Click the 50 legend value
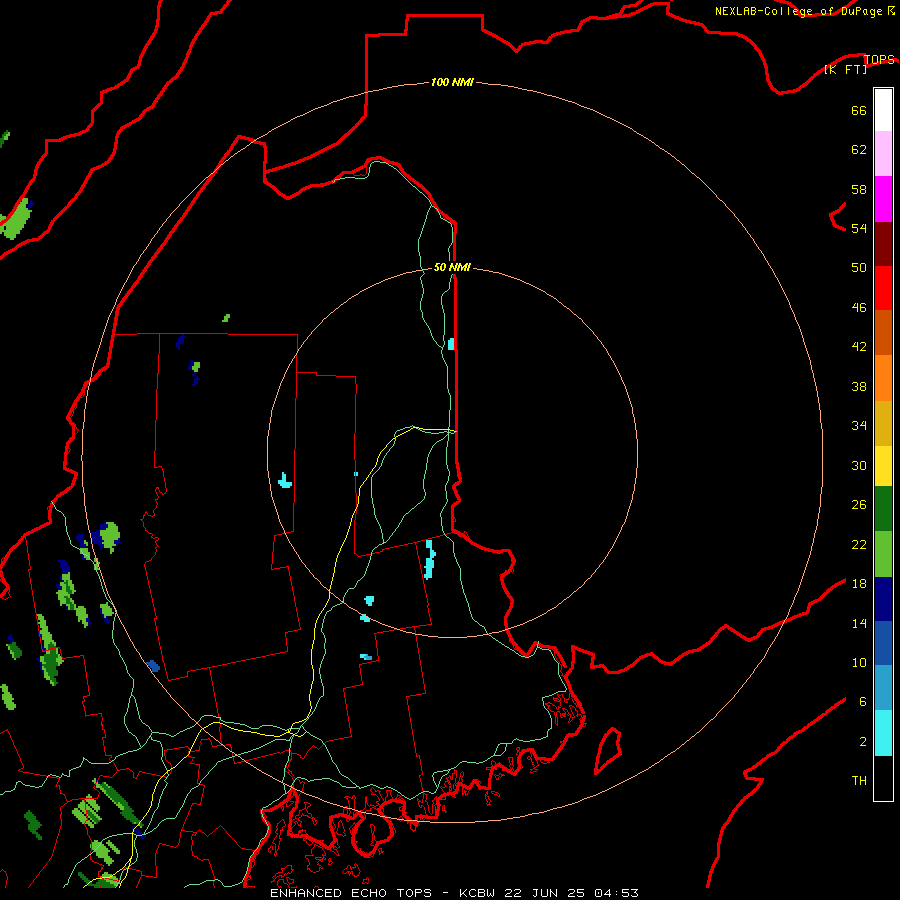 (859, 268)
